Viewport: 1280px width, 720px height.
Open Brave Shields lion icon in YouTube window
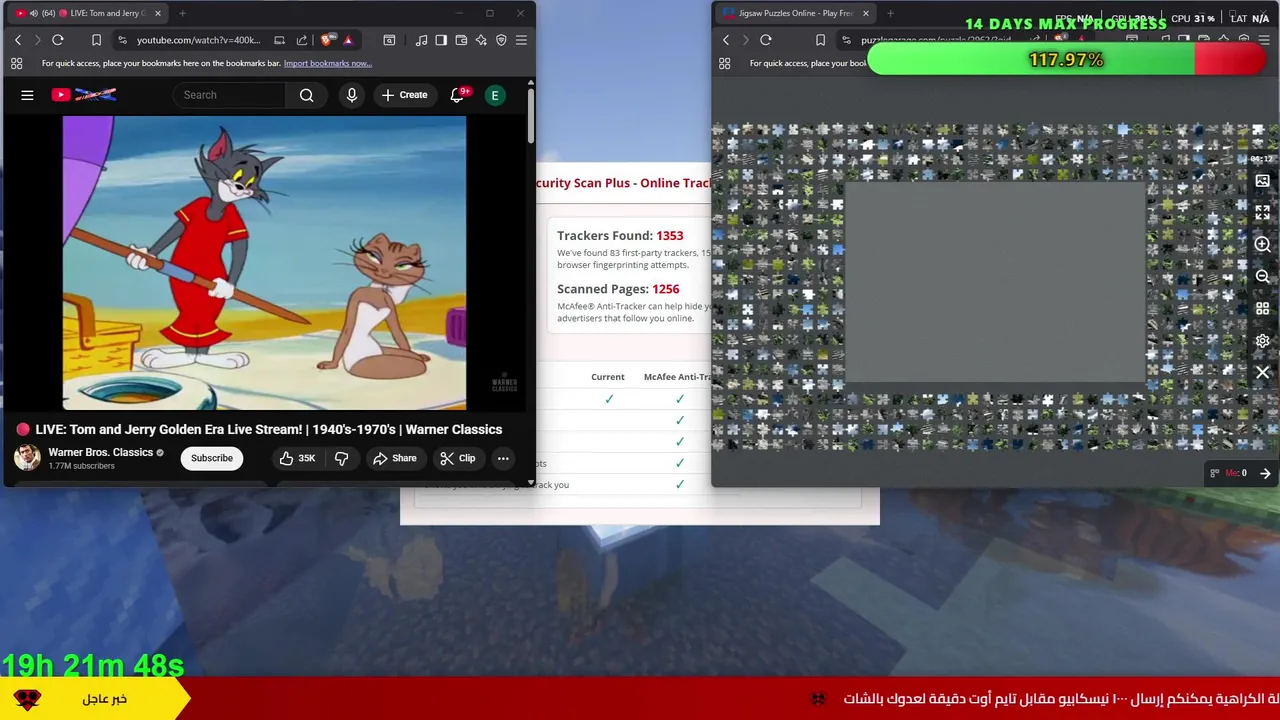pyautogui.click(x=326, y=40)
